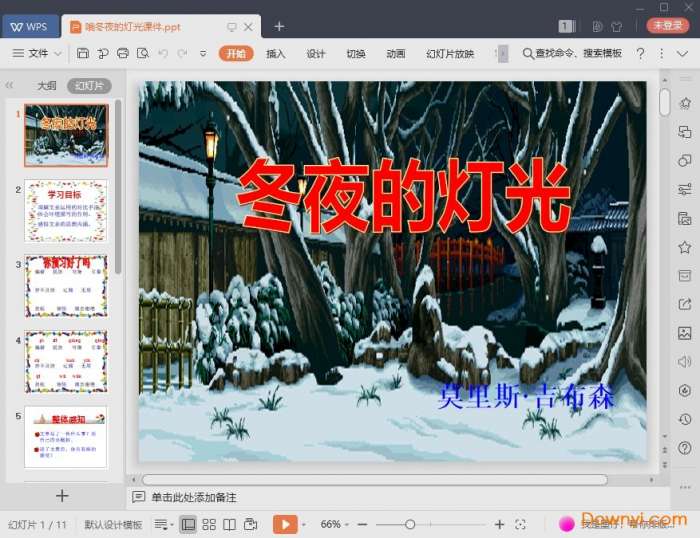The width and height of the screenshot is (700, 538).
Task: Click the search commands box 查找命令
Action: pyautogui.click(x=572, y=54)
